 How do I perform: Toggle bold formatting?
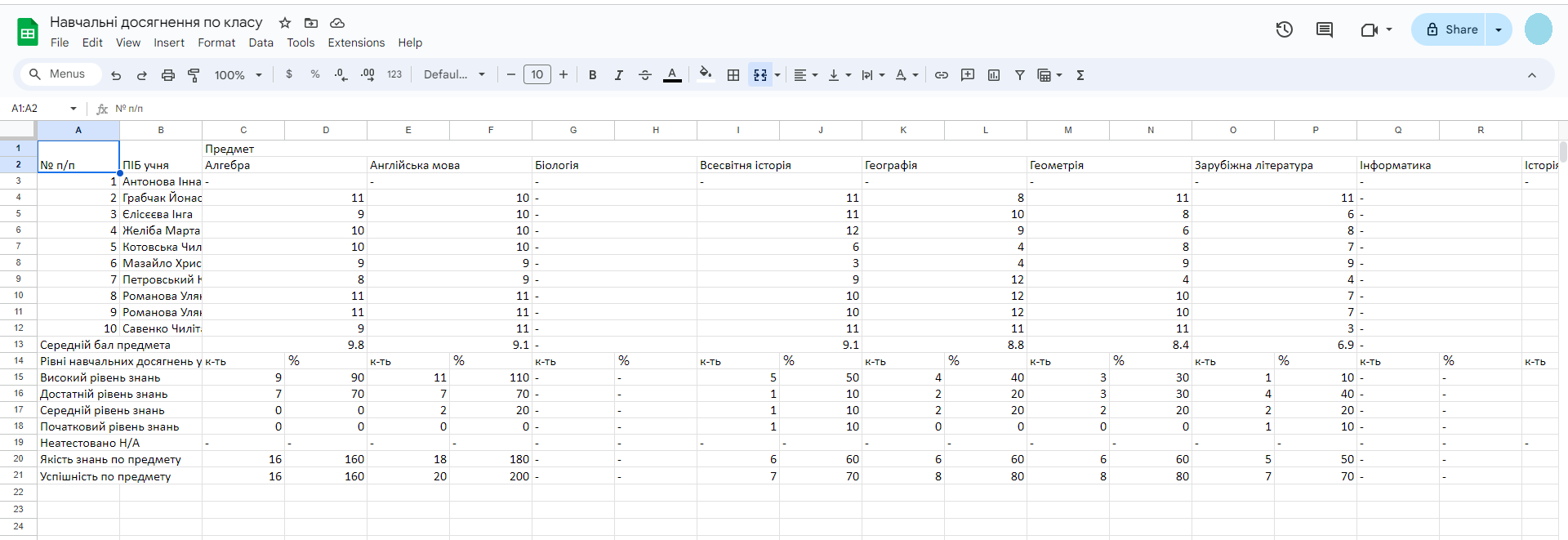(x=593, y=75)
